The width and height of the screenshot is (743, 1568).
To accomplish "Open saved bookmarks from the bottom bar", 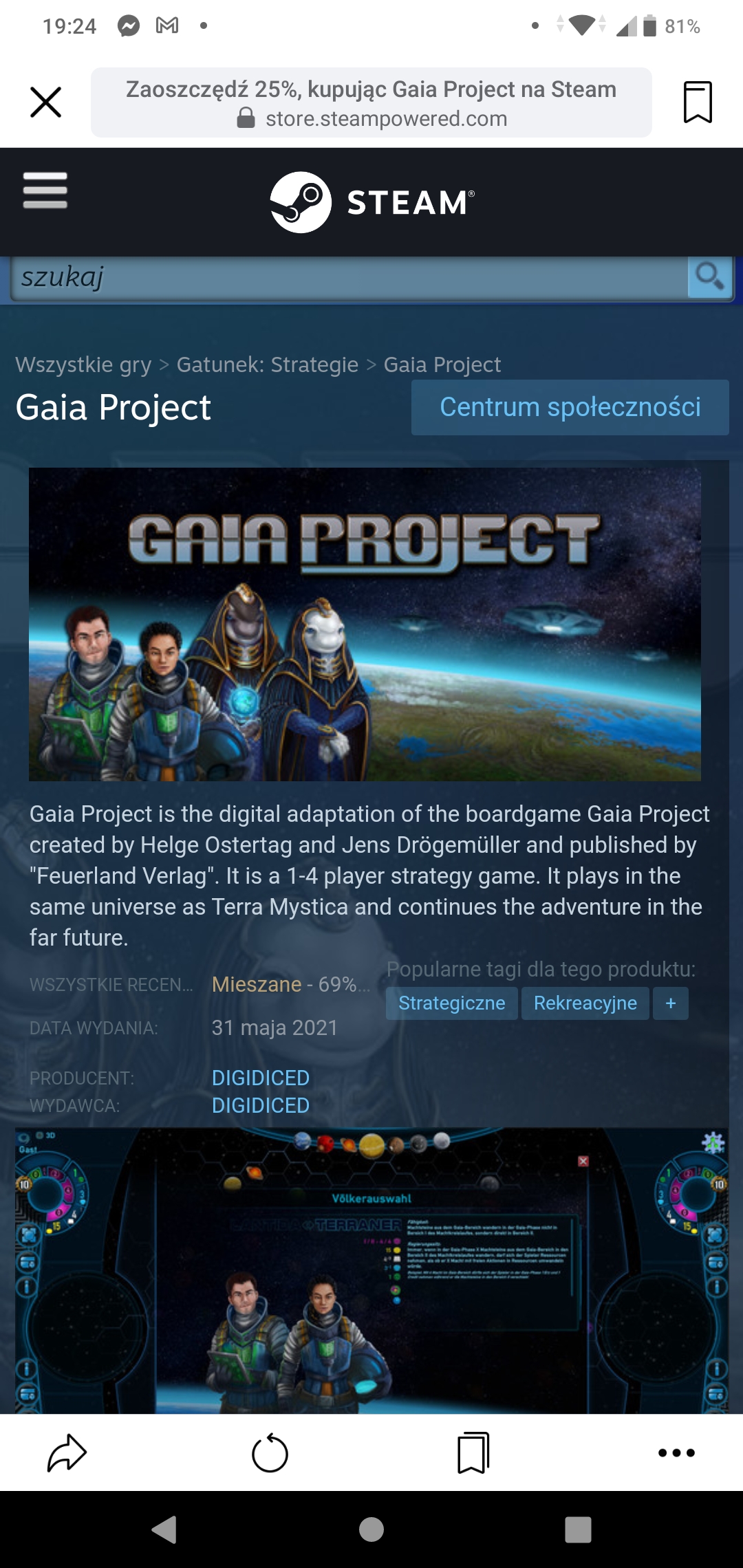I will click(x=473, y=1452).
